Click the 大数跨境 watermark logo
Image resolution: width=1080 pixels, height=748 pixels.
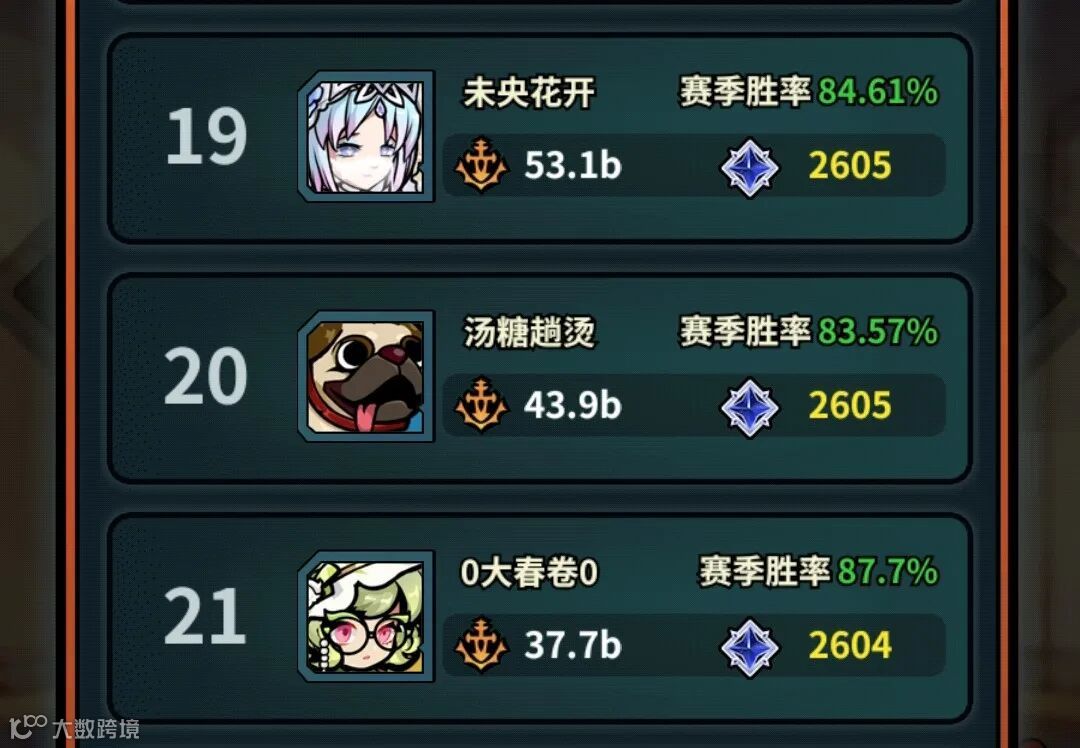click(74, 727)
